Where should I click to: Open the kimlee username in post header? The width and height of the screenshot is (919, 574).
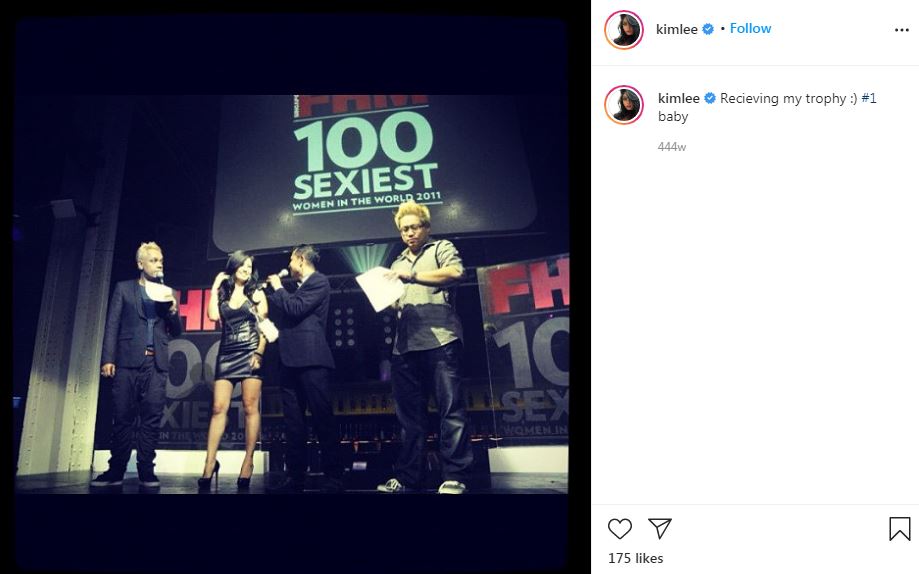click(x=676, y=29)
